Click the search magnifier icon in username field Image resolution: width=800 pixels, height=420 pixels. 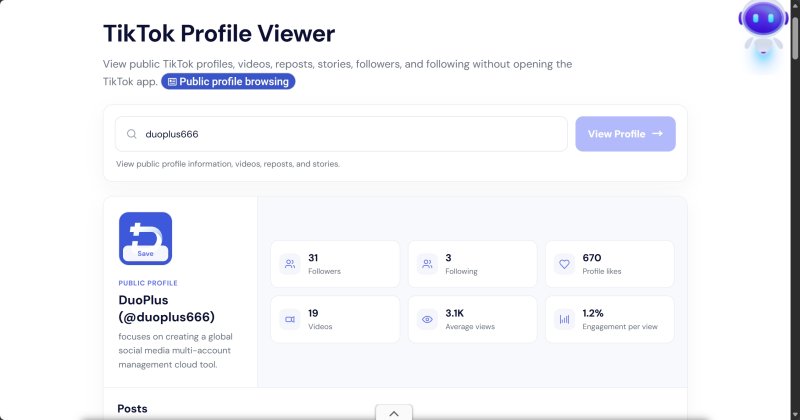pyautogui.click(x=132, y=134)
